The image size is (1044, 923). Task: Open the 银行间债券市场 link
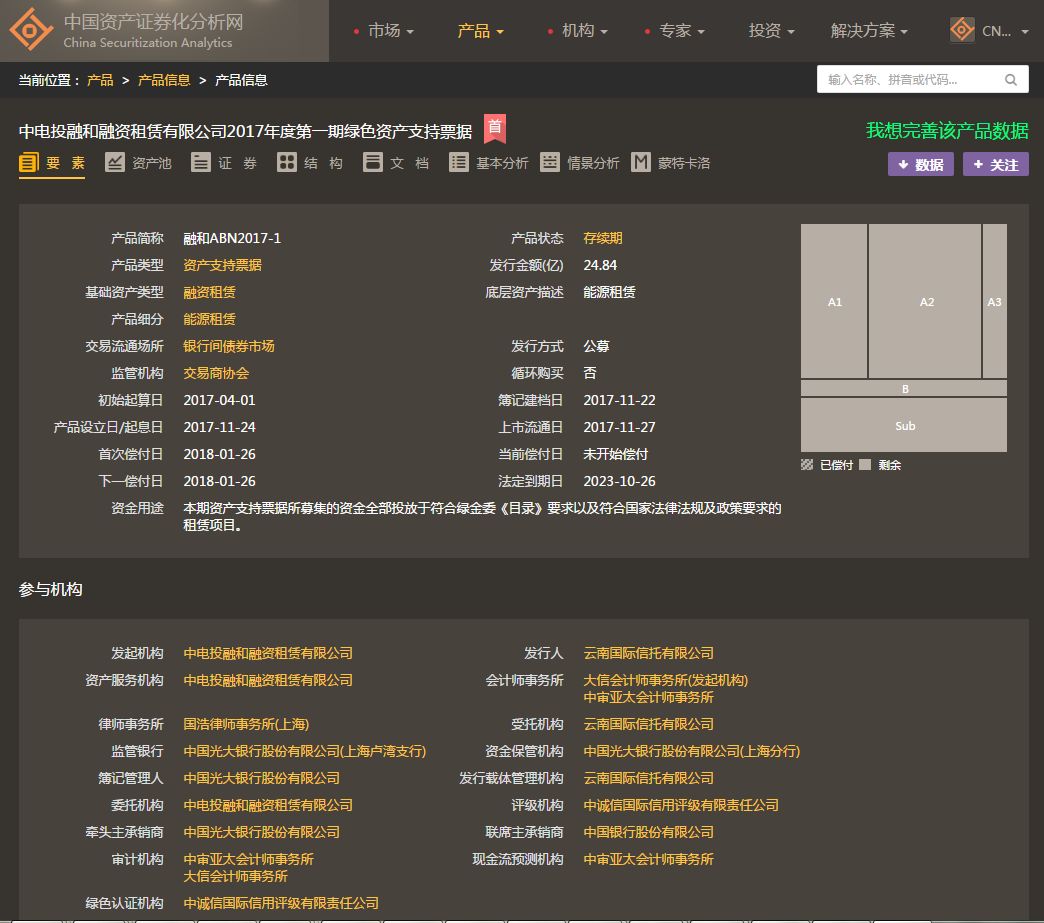[x=229, y=346]
